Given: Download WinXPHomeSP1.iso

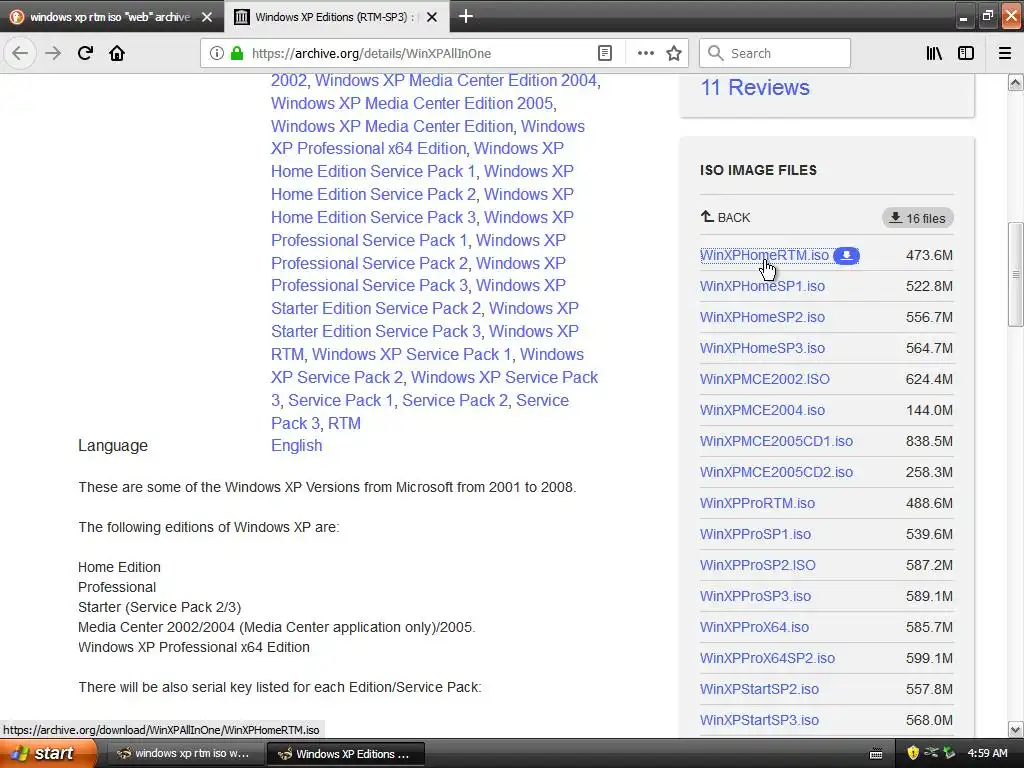Looking at the screenshot, I should pyautogui.click(x=762, y=286).
